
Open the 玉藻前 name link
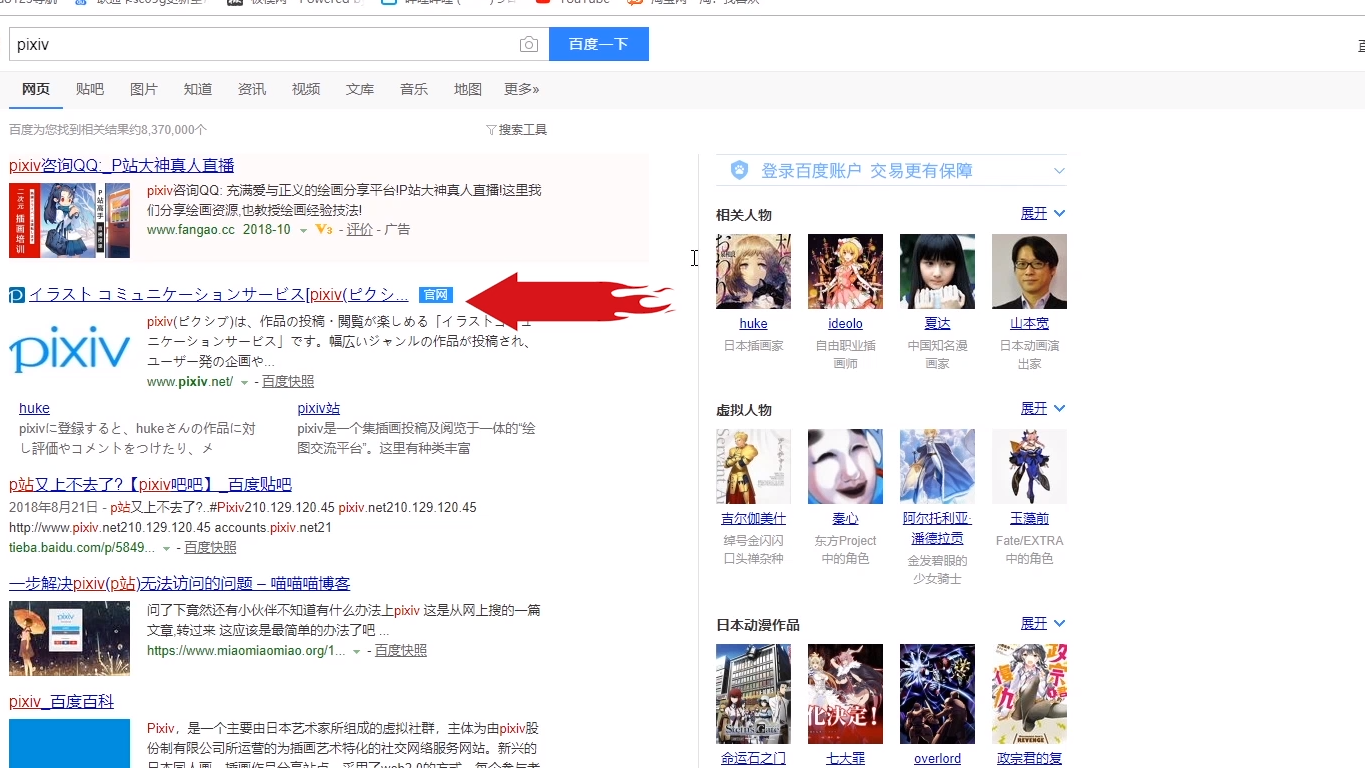[x=1029, y=519]
